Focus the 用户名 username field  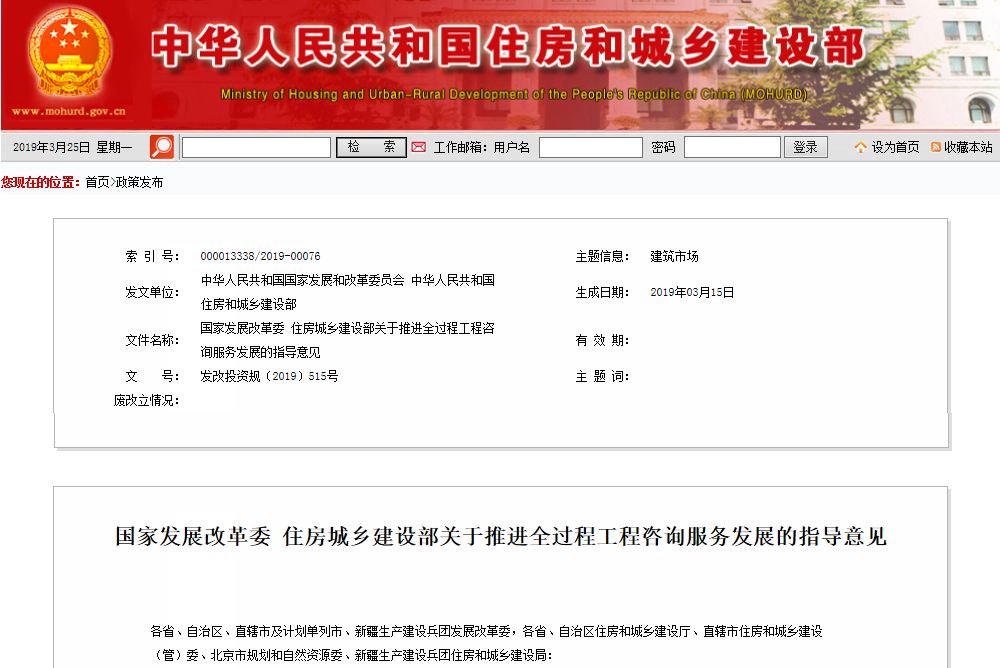tap(591, 147)
